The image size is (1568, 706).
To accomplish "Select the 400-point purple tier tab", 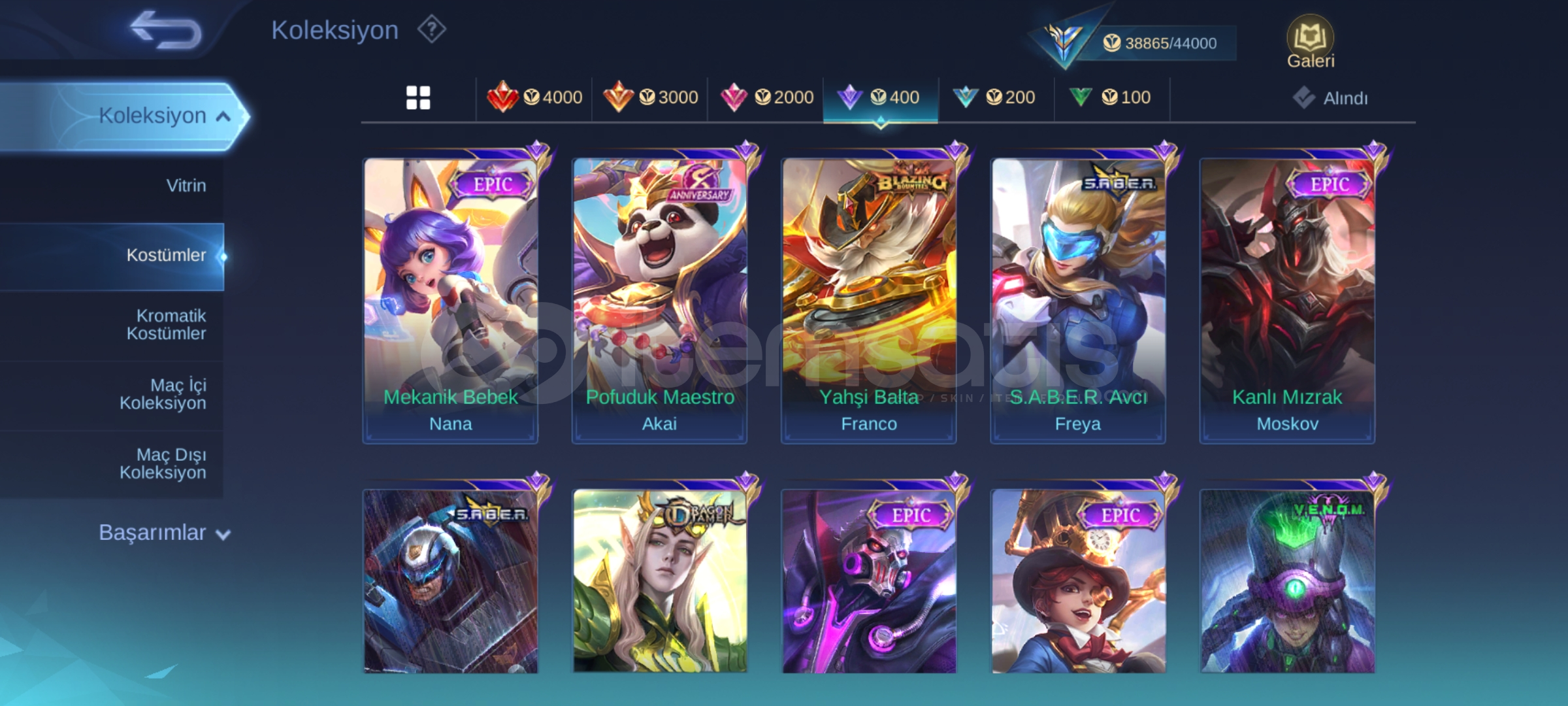I will [x=881, y=98].
